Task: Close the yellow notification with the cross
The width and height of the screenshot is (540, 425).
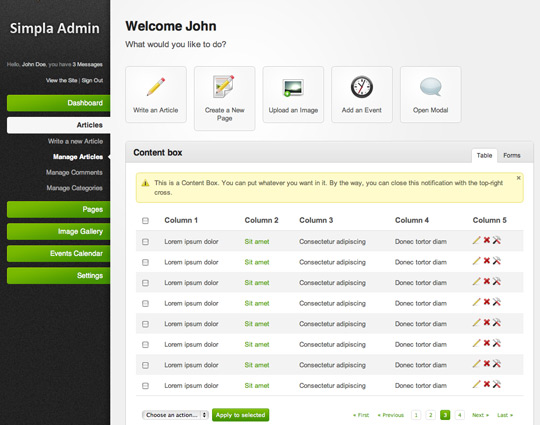Action: 518,178
